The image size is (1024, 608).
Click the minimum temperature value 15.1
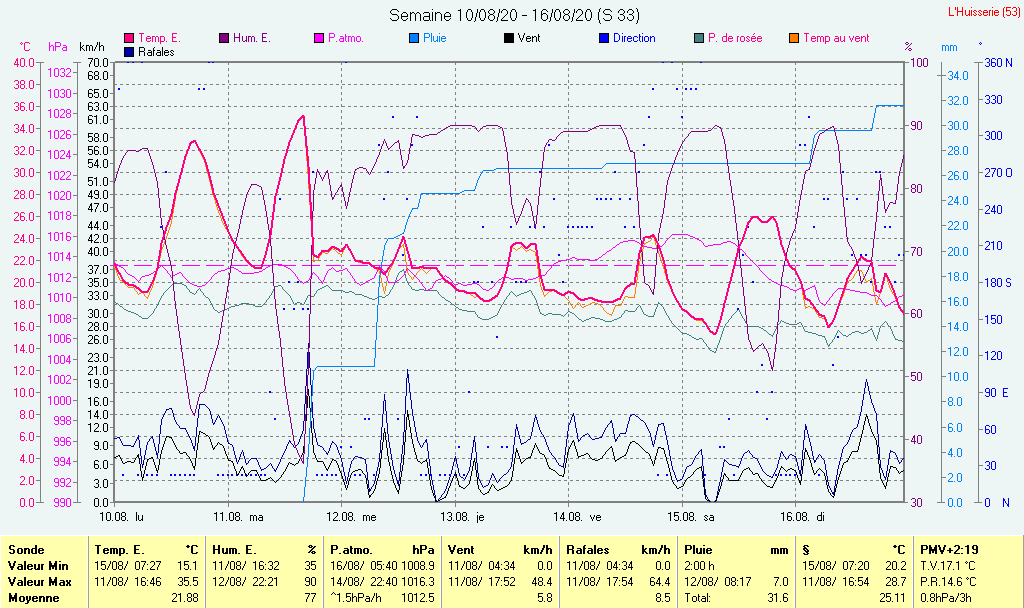[x=187, y=566]
